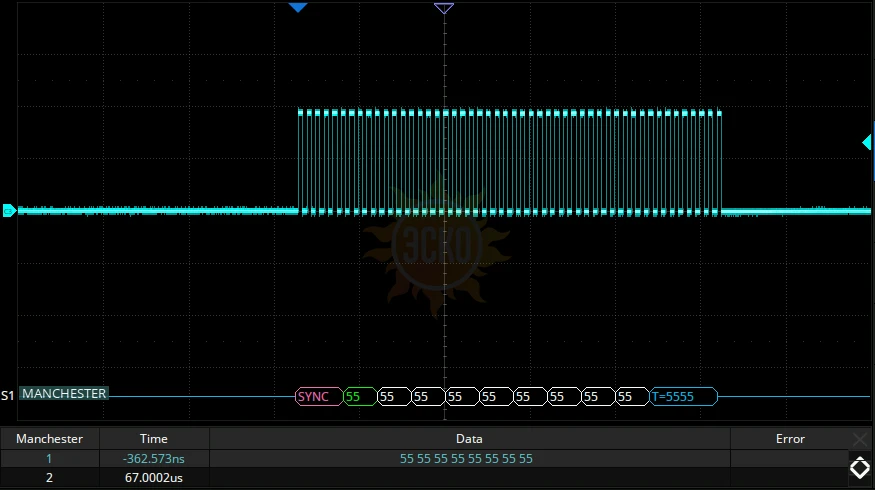The height and width of the screenshot is (490, 875).
Task: Click the S1 bus label
Action: pyautogui.click(x=7, y=396)
